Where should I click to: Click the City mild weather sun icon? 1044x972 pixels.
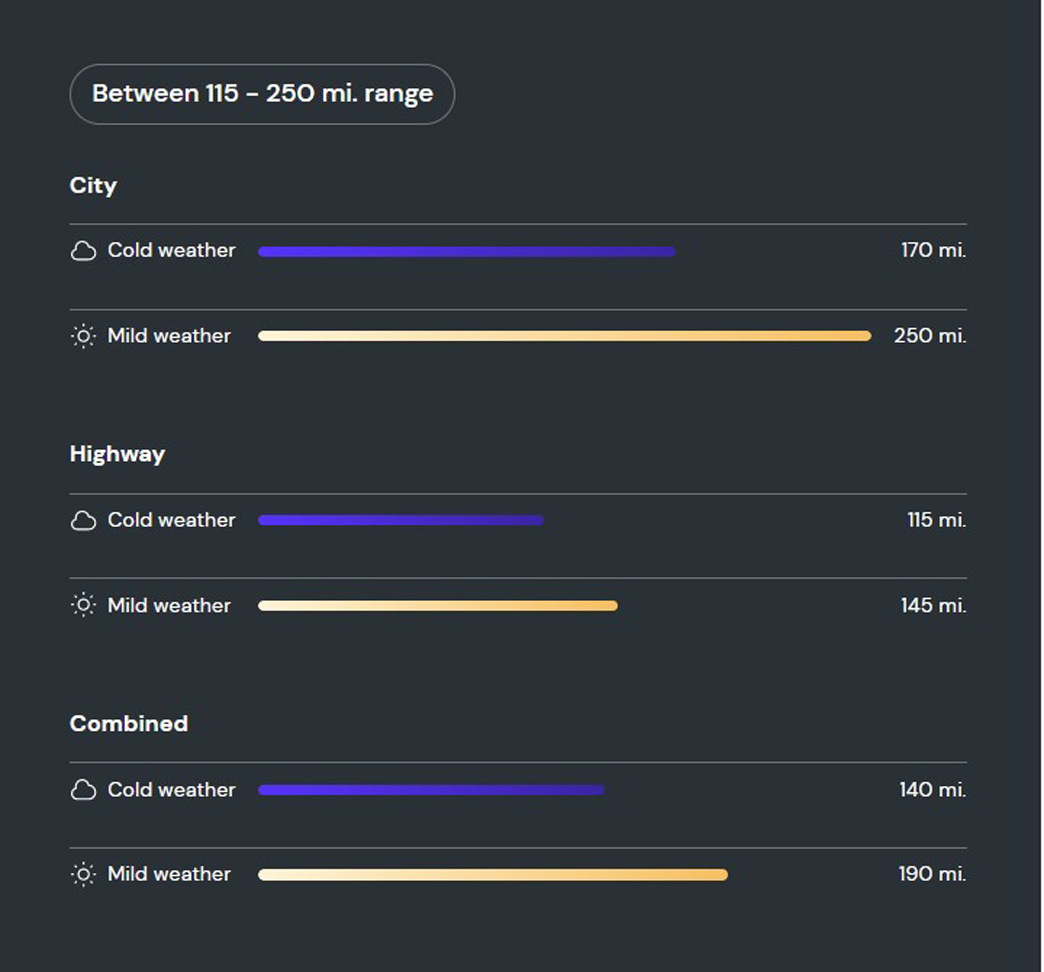(x=84, y=336)
